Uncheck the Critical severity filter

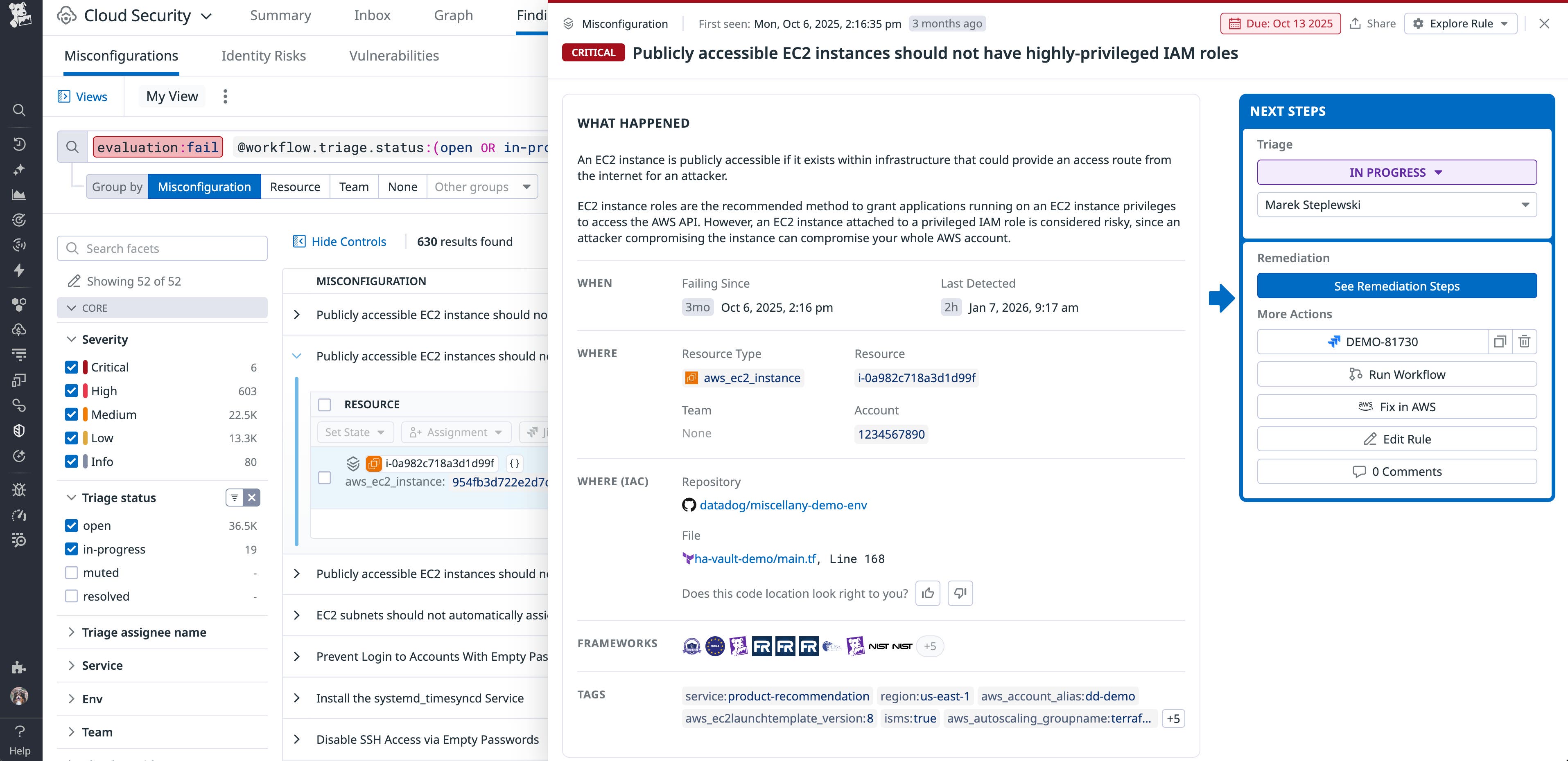[71, 367]
